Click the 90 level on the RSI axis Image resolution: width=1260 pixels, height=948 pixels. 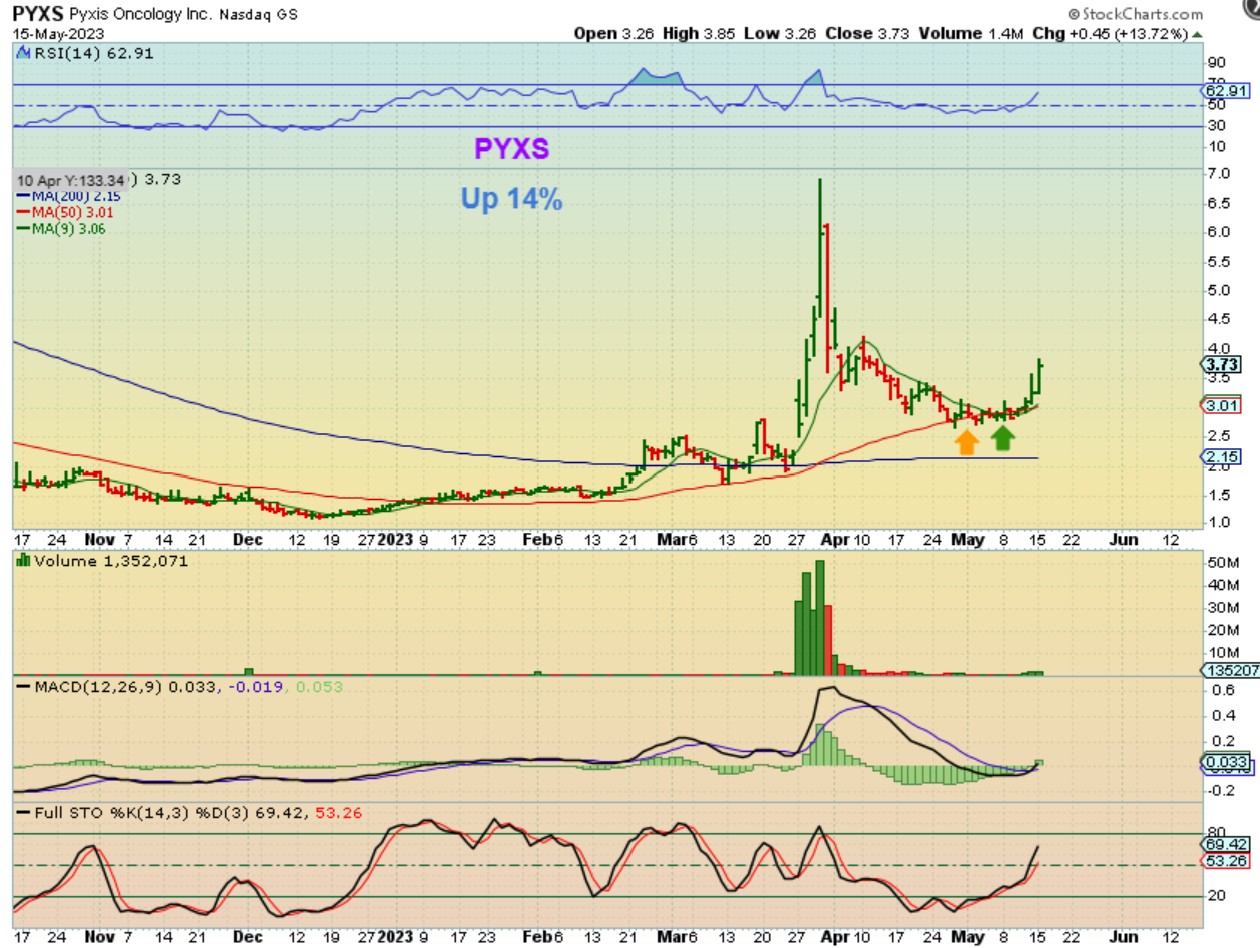(x=1216, y=63)
